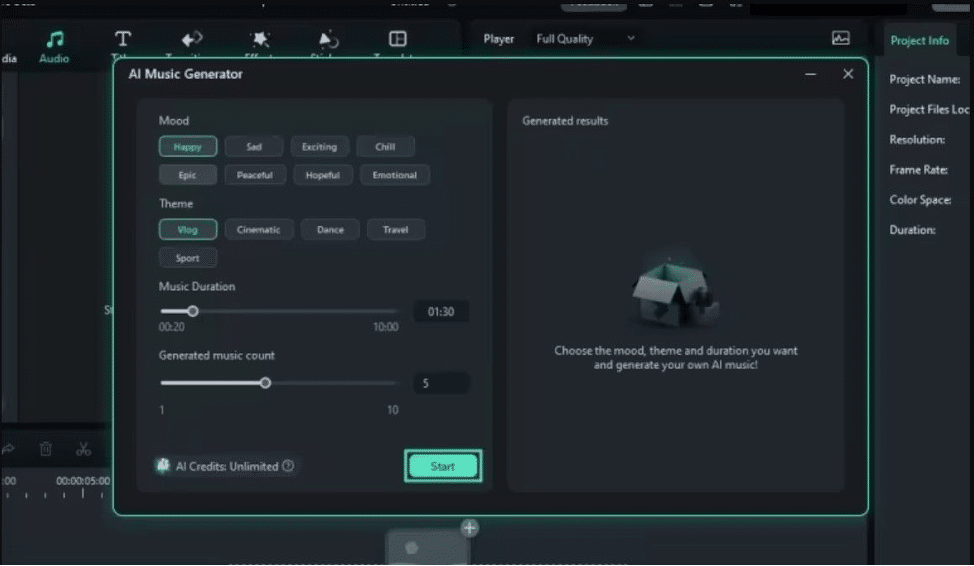
Task: Select the Epic mood
Action: coord(188,175)
